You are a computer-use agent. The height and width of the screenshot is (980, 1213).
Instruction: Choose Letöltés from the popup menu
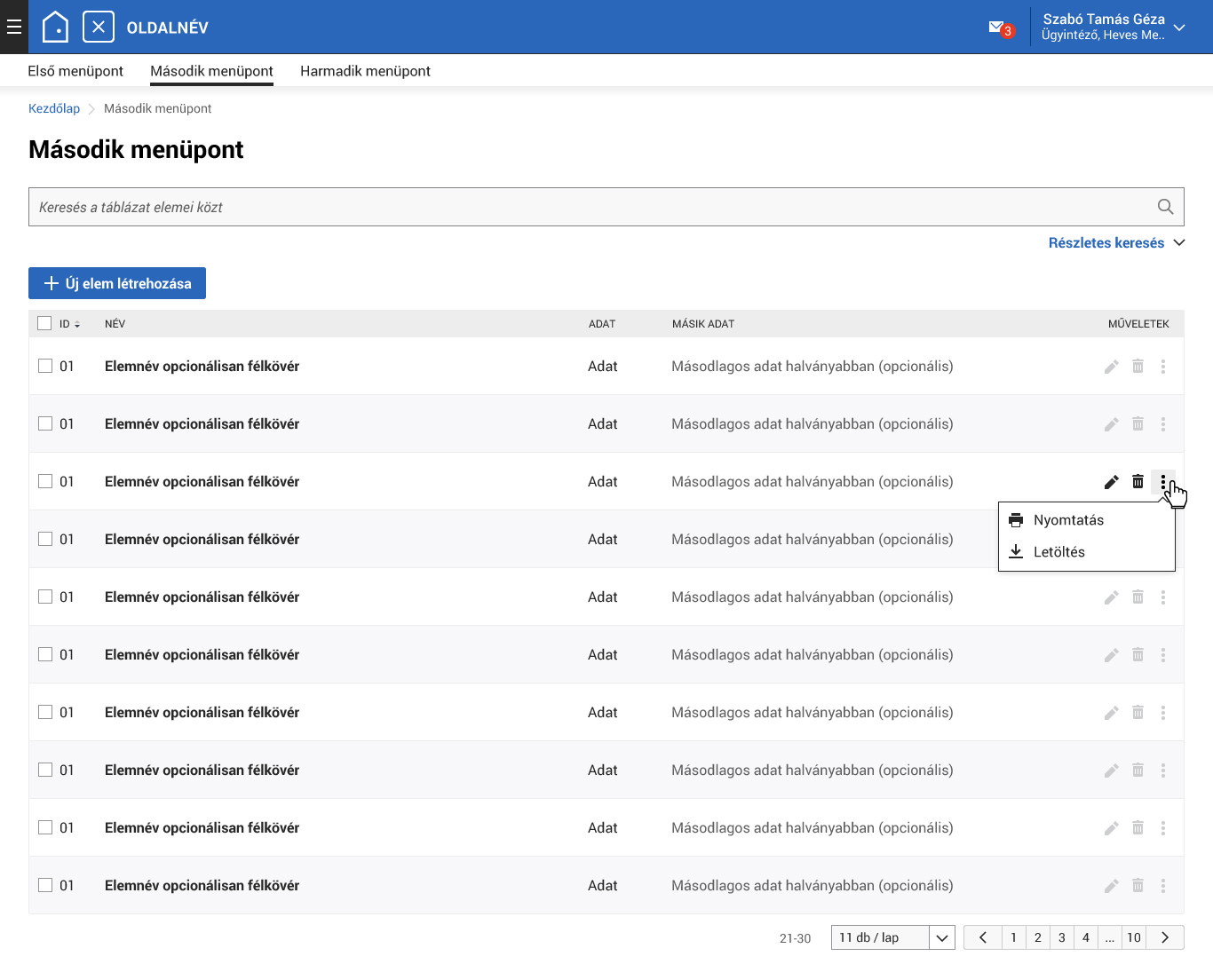coord(1087,552)
